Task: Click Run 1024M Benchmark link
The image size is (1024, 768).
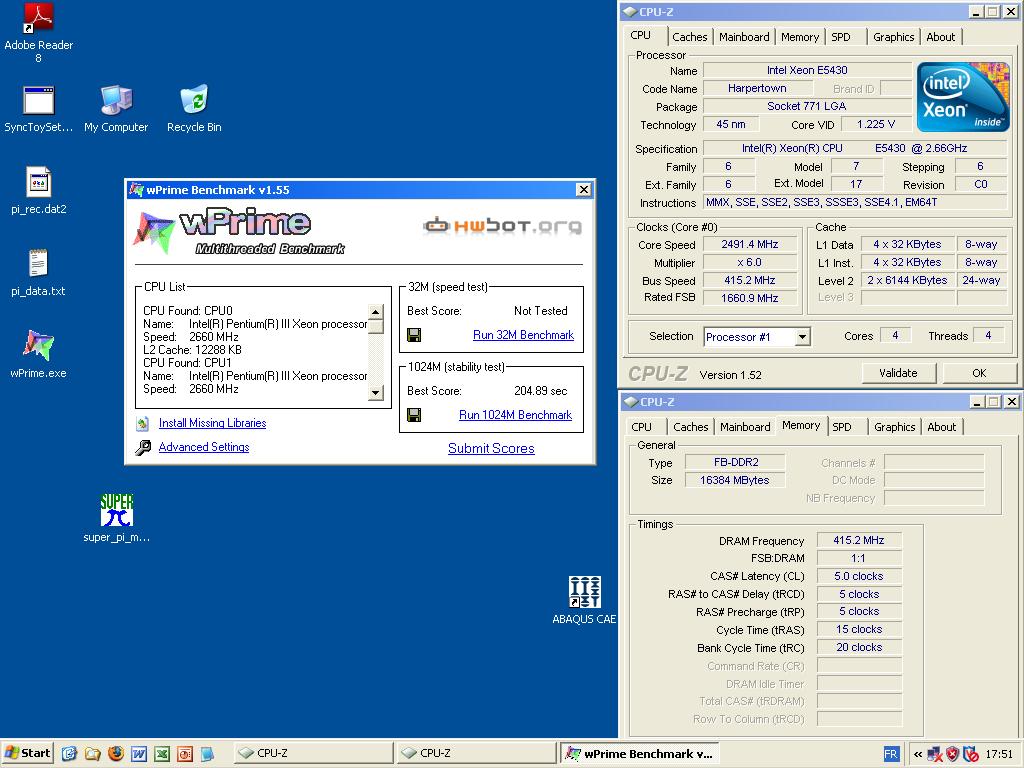Action: 515,415
